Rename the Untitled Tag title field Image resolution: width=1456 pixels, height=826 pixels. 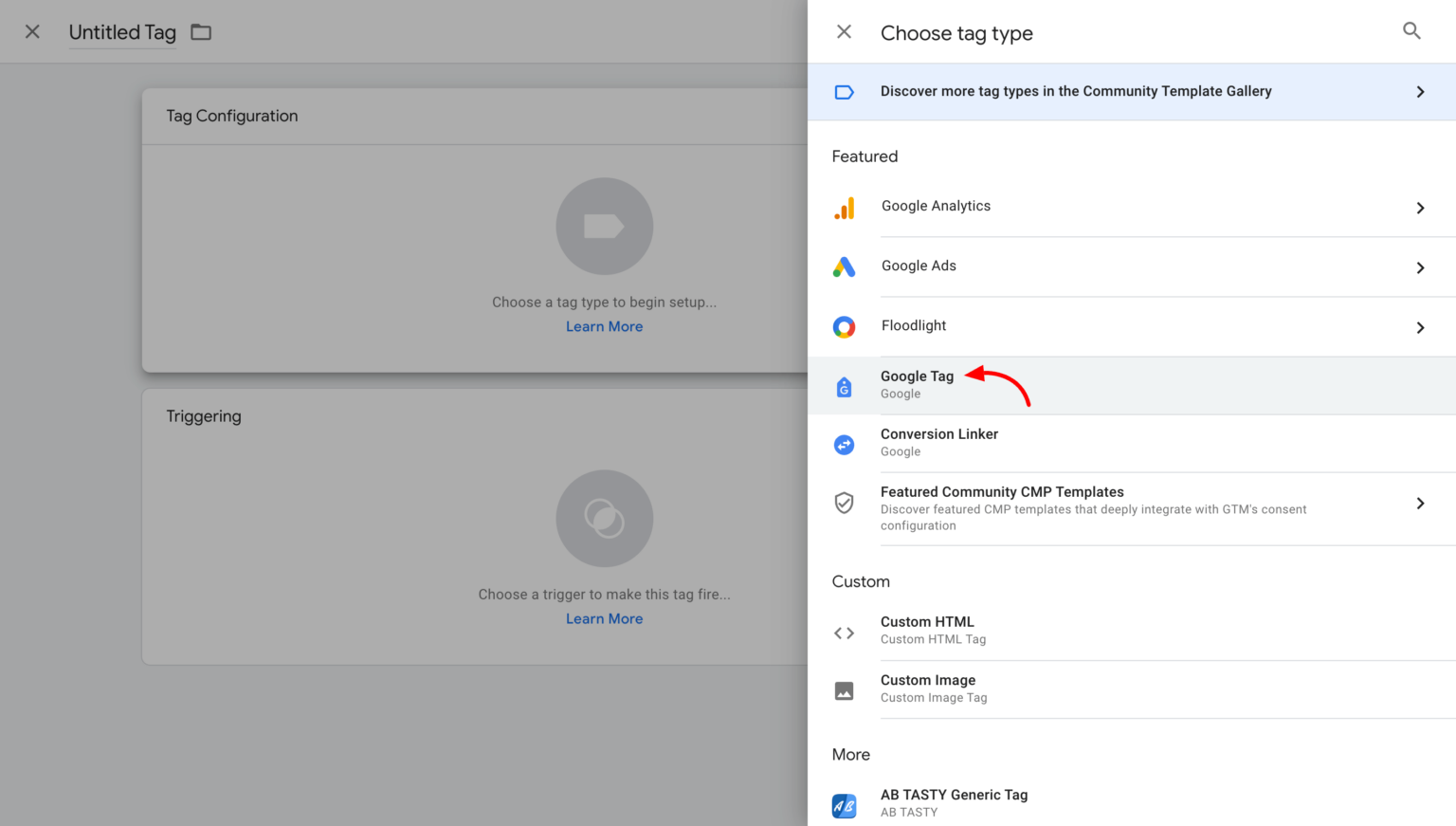click(121, 31)
